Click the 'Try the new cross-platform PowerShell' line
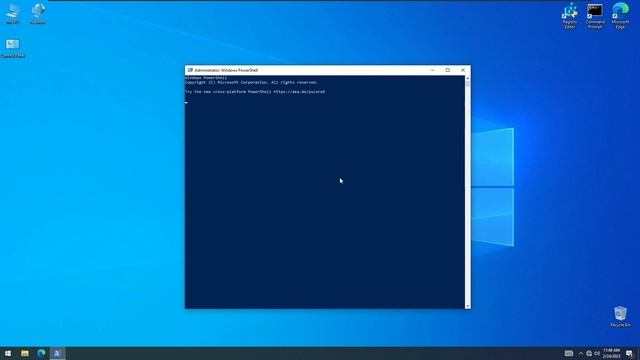The image size is (640, 360). tap(255, 92)
